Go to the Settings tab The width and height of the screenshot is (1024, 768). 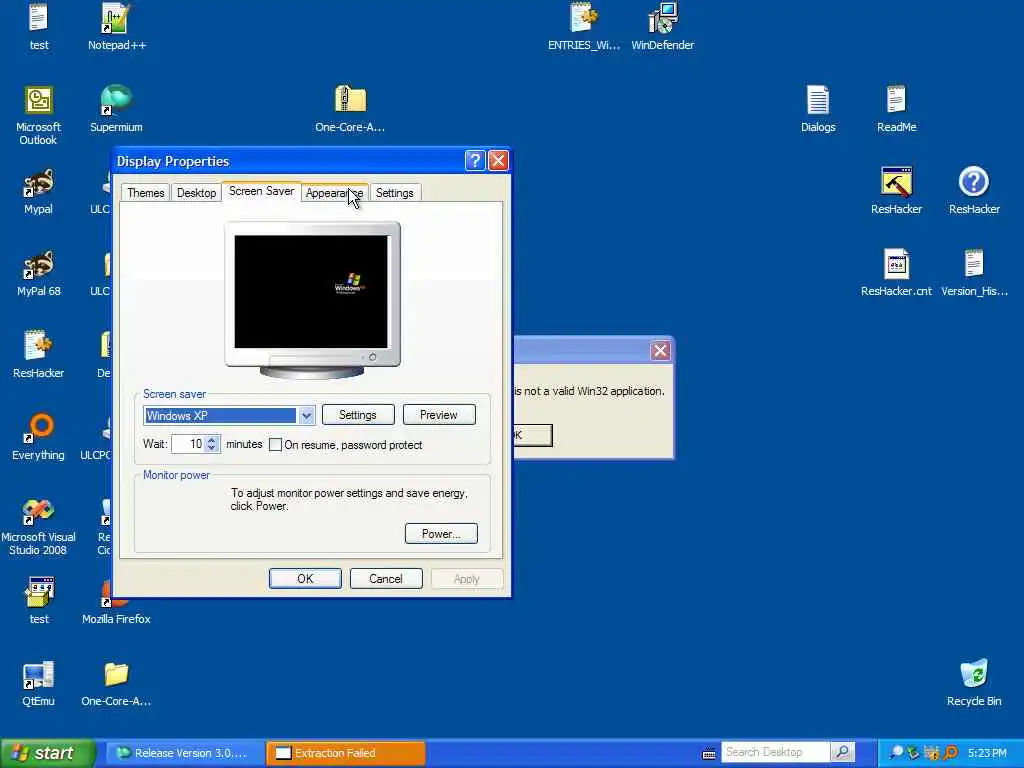coord(394,193)
